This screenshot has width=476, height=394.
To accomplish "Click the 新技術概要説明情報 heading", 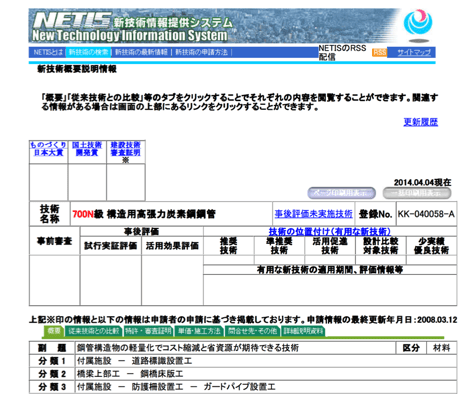I will pos(77,69).
